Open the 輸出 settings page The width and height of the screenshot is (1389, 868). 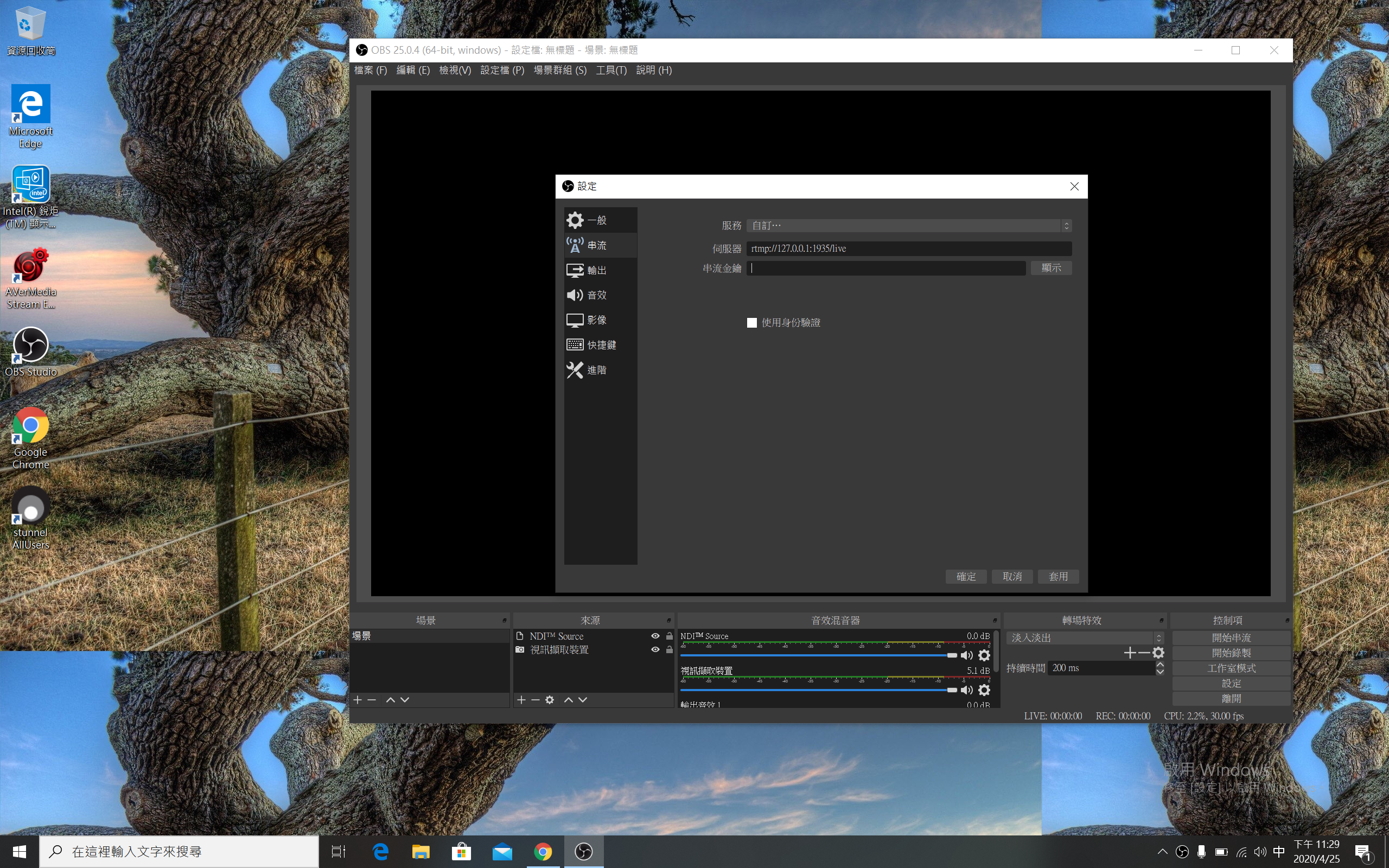click(x=596, y=270)
